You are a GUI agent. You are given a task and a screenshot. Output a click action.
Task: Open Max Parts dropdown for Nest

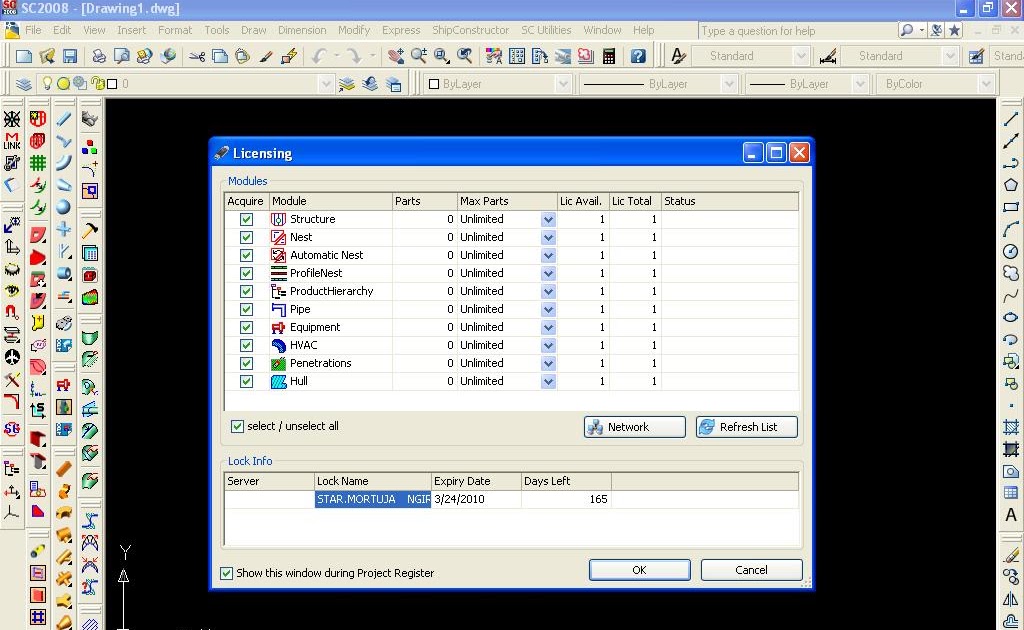(549, 237)
